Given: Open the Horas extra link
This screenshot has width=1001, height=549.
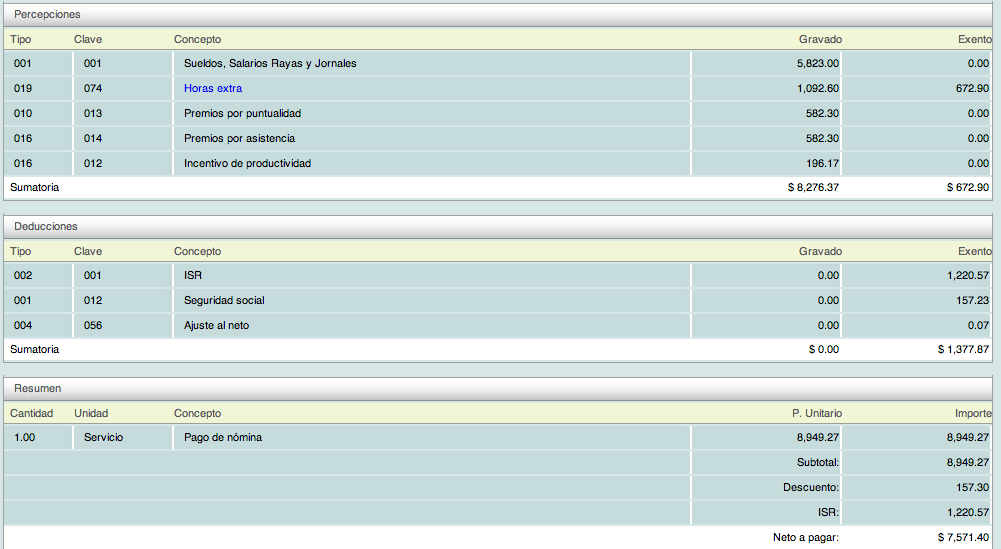Looking at the screenshot, I should click(x=212, y=88).
